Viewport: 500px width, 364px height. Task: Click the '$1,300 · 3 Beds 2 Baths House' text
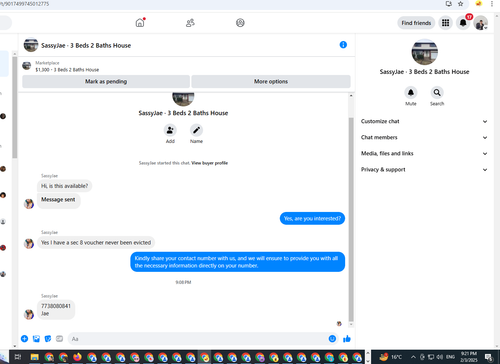click(67, 70)
